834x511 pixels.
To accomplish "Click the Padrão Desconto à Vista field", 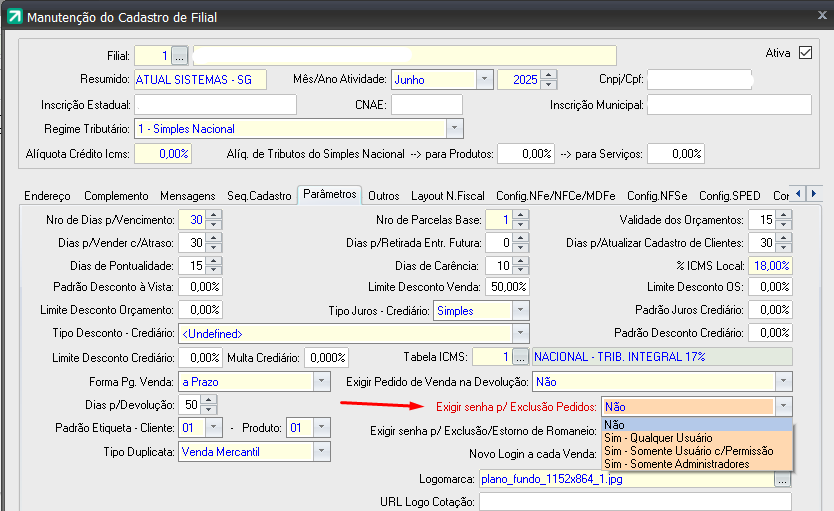I will coord(200,287).
